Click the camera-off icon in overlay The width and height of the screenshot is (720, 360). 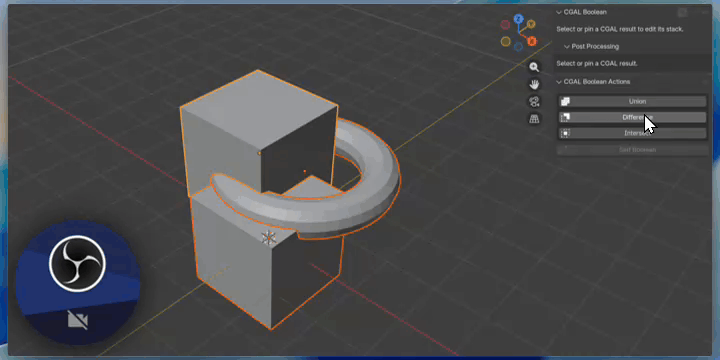coord(78,320)
